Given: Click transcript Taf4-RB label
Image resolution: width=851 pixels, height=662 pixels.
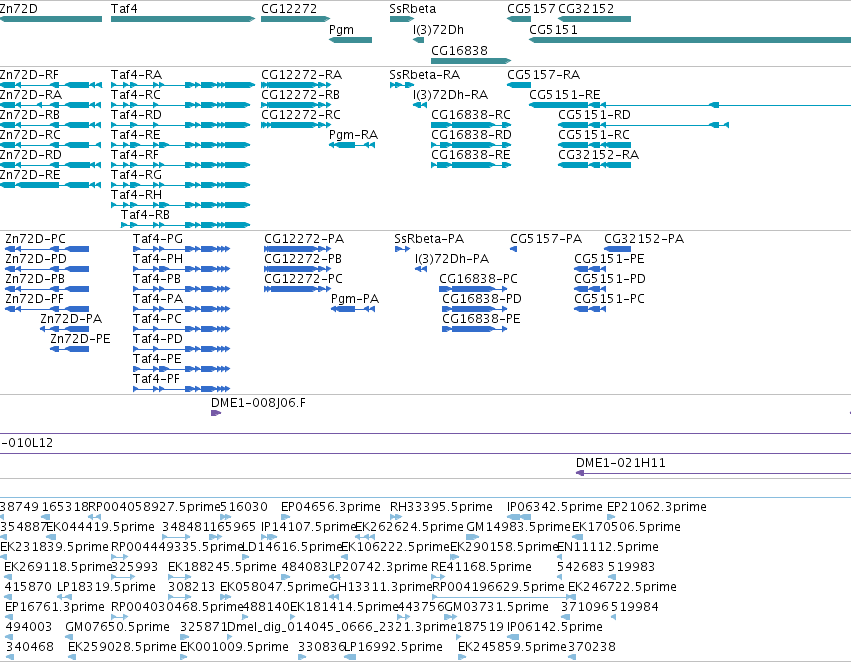Looking at the screenshot, I should [145, 215].
